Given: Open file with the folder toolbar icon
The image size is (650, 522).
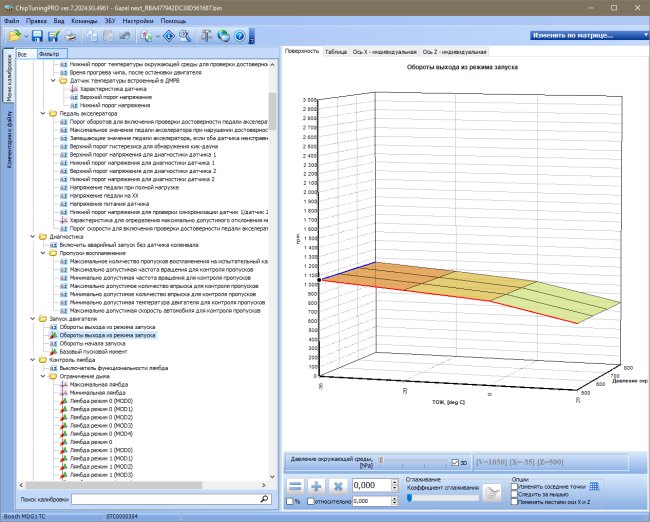Looking at the screenshot, I should [15, 36].
